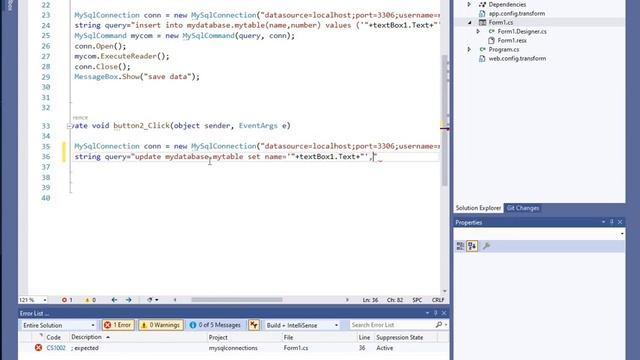This screenshot has height=360, width=640.
Task: Click the Property Pages wrench icon
Action: [487, 246]
